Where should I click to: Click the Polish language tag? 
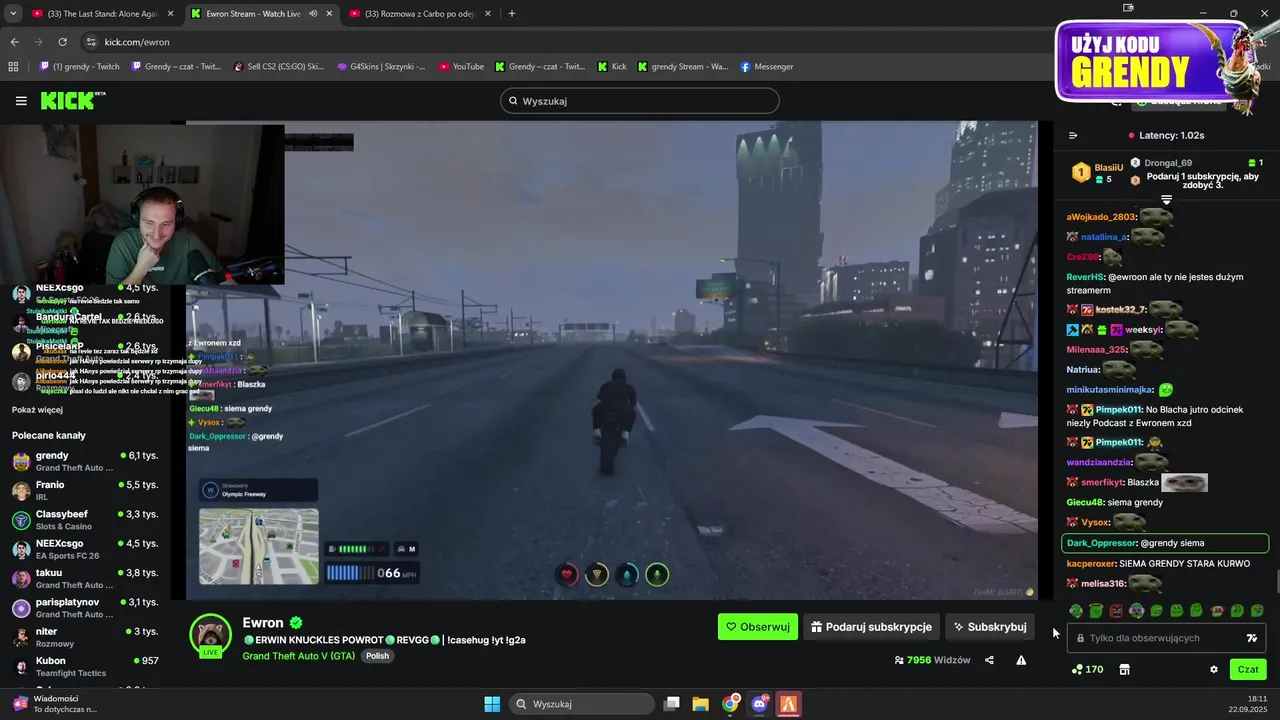[x=377, y=656]
